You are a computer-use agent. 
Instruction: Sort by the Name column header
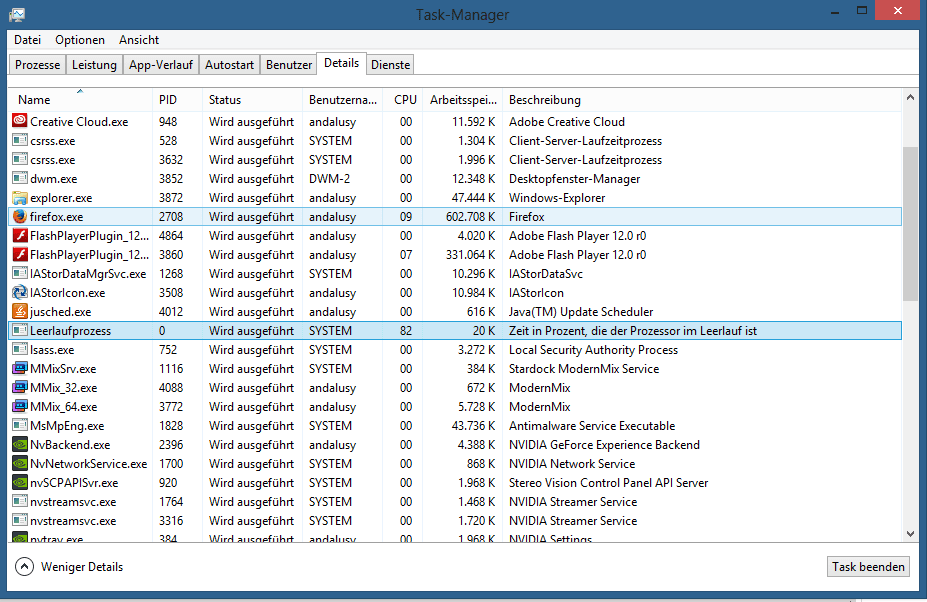(81, 99)
